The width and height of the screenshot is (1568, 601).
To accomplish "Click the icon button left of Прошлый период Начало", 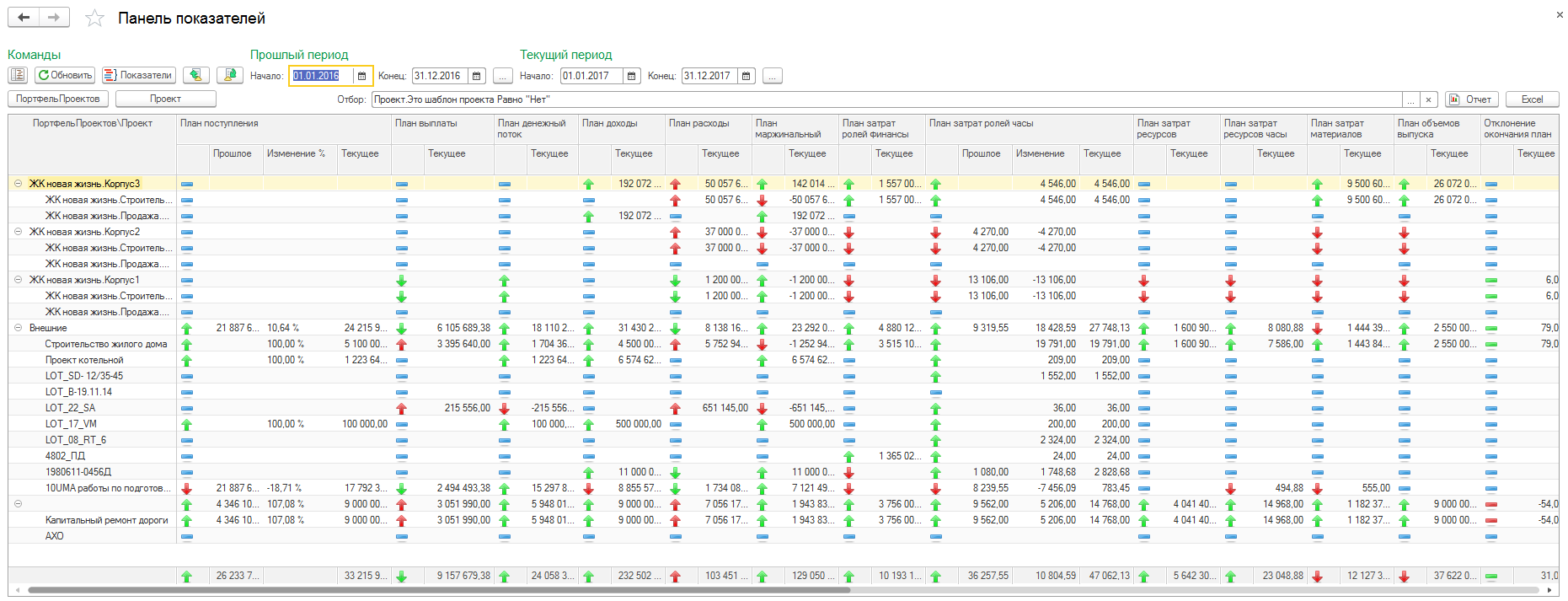I will pyautogui.click(x=230, y=75).
